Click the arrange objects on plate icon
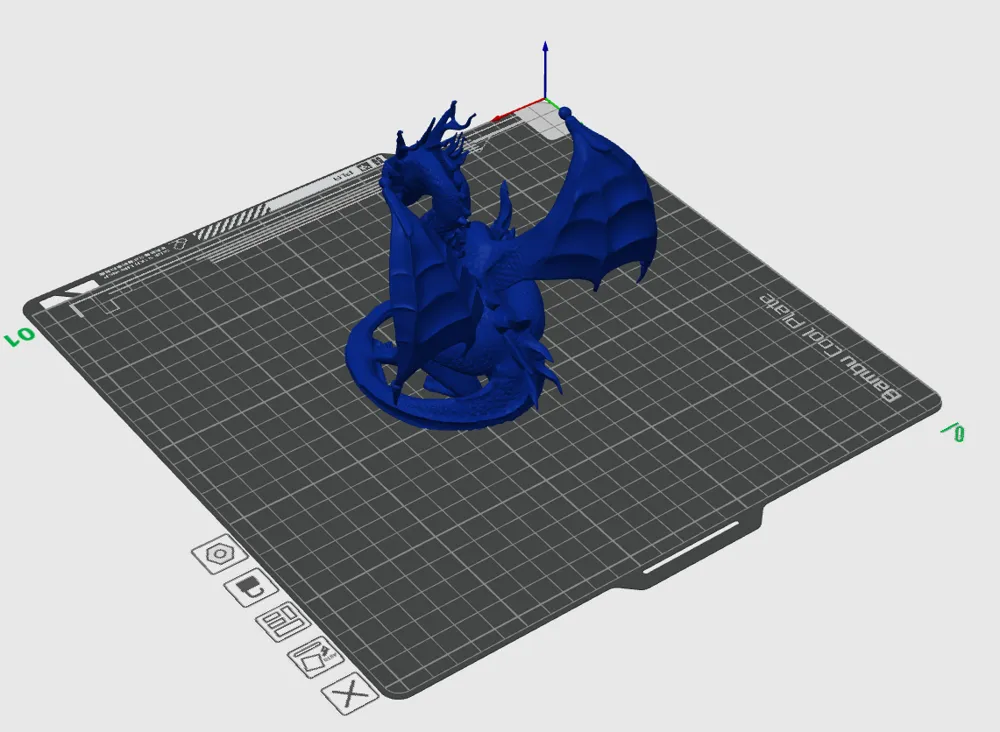 pyautogui.click(x=283, y=621)
